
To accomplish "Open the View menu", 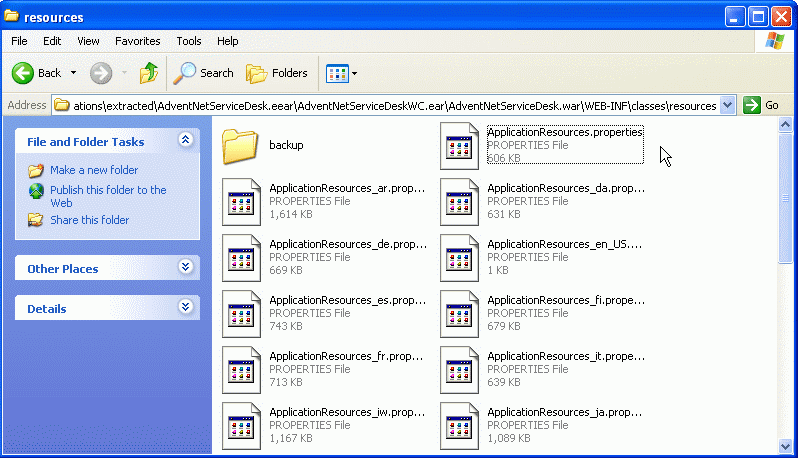I will [88, 41].
